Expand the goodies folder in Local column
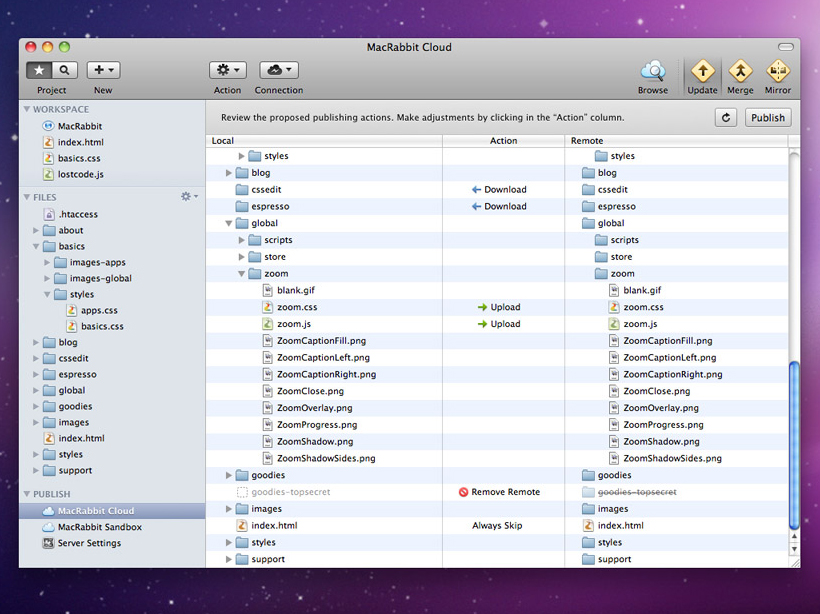Viewport: 820px width, 614px height. pos(229,475)
